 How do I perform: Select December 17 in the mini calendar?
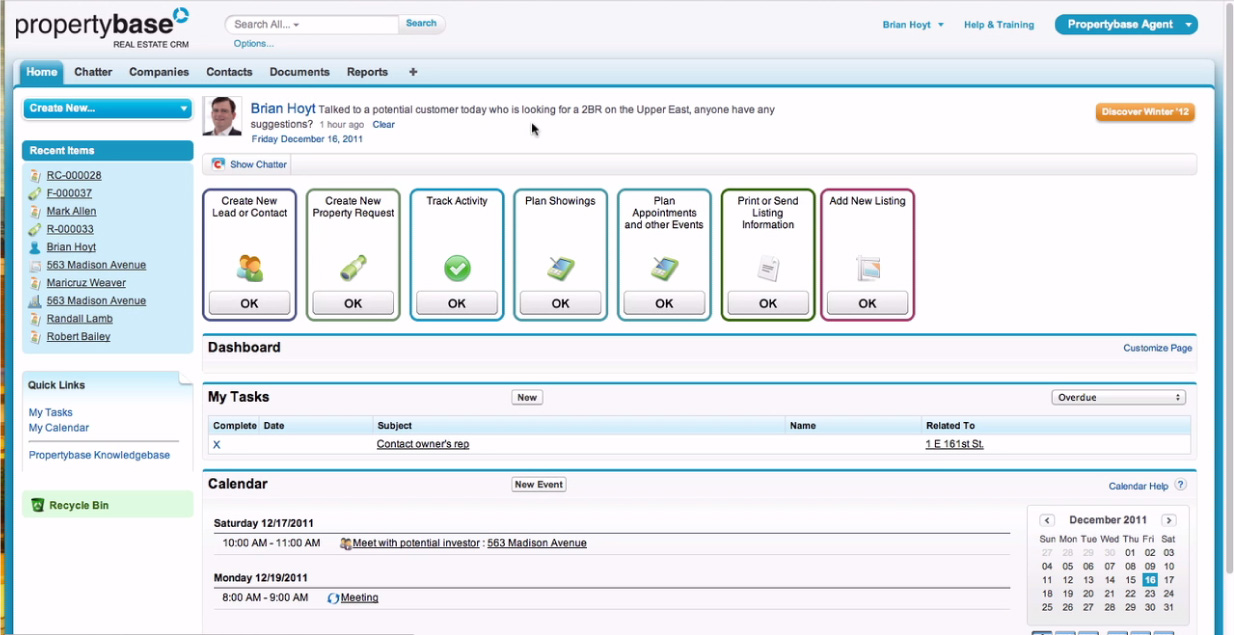[1169, 580]
